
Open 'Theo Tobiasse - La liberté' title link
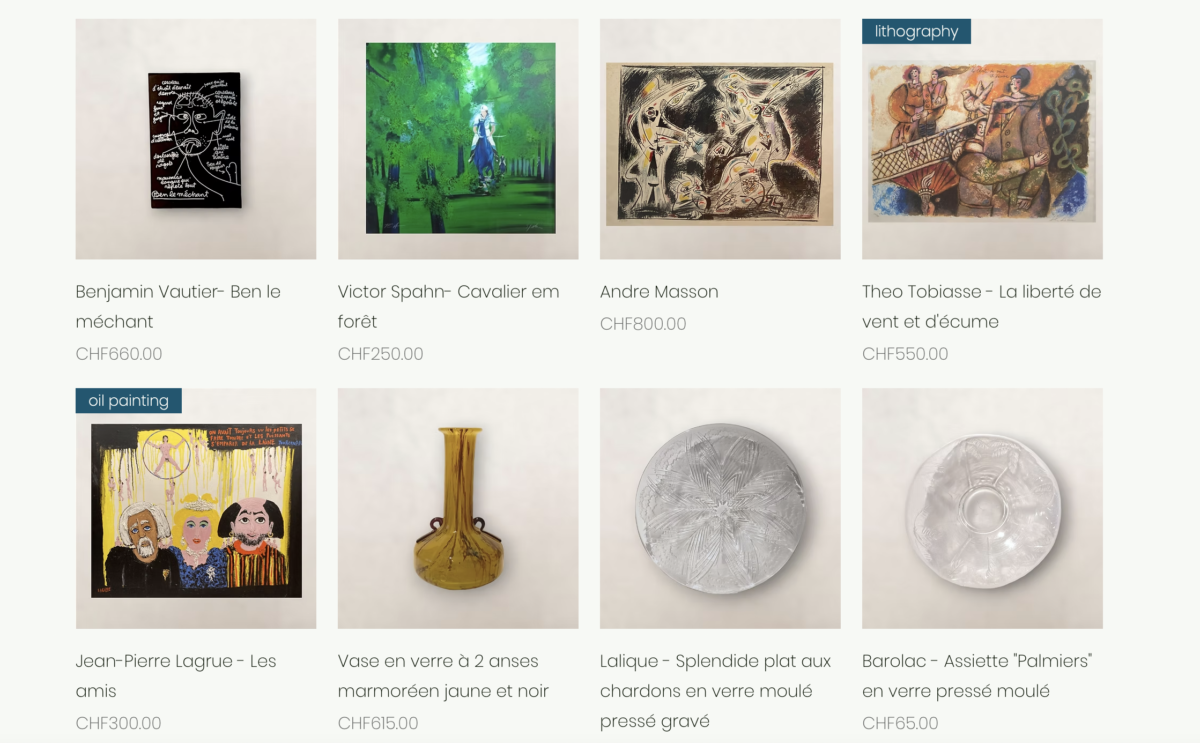click(981, 306)
